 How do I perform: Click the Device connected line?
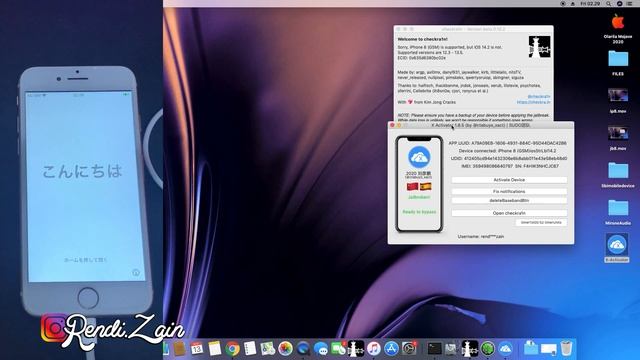click(507, 151)
